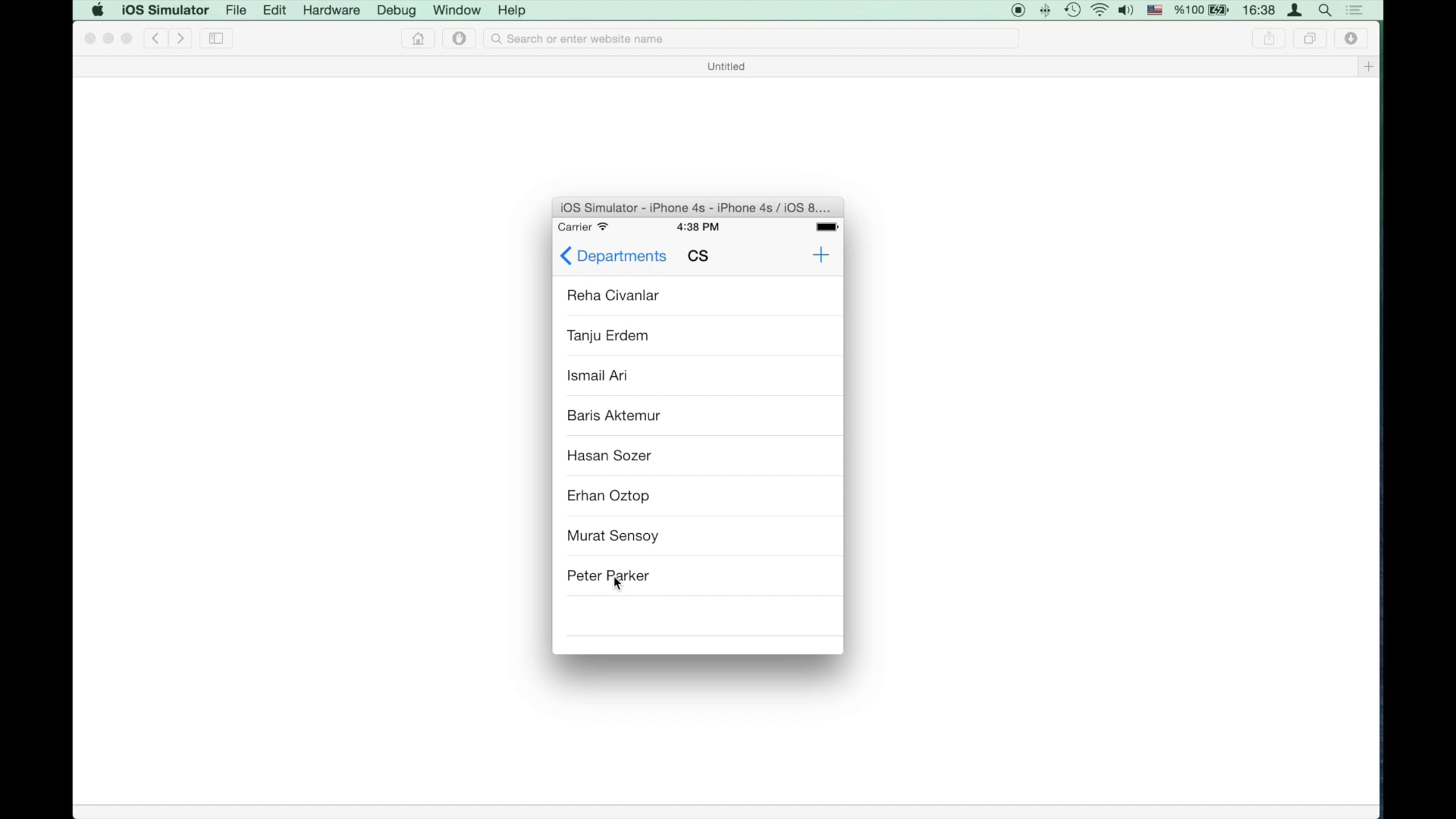Click the battery status indicator

tap(1201, 10)
